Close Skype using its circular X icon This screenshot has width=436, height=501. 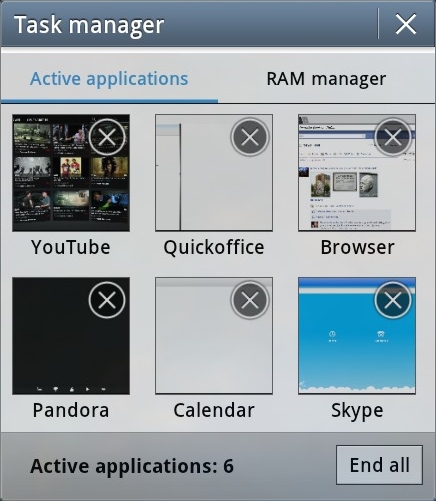[x=393, y=300]
